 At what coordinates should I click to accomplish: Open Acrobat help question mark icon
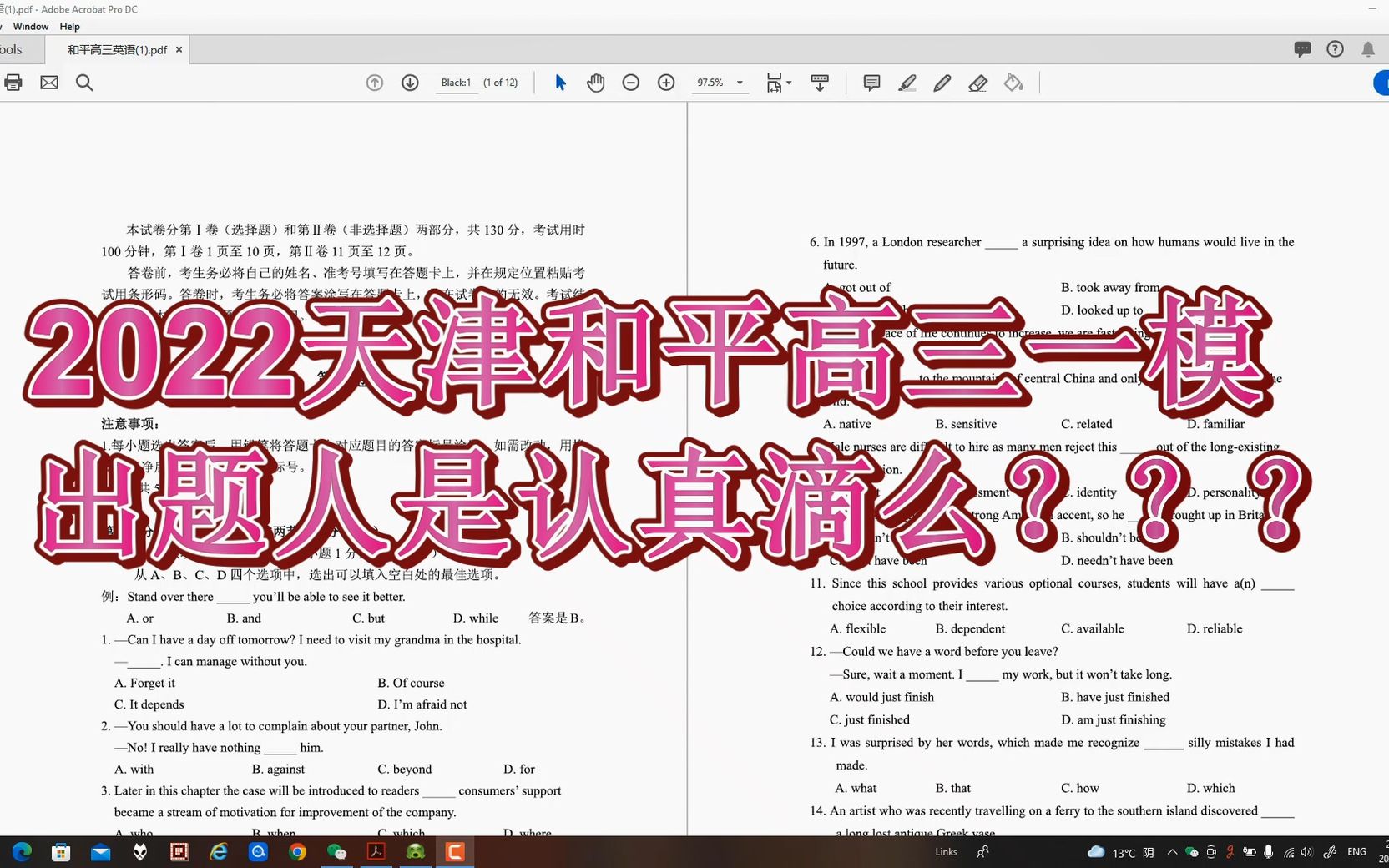(x=1336, y=49)
